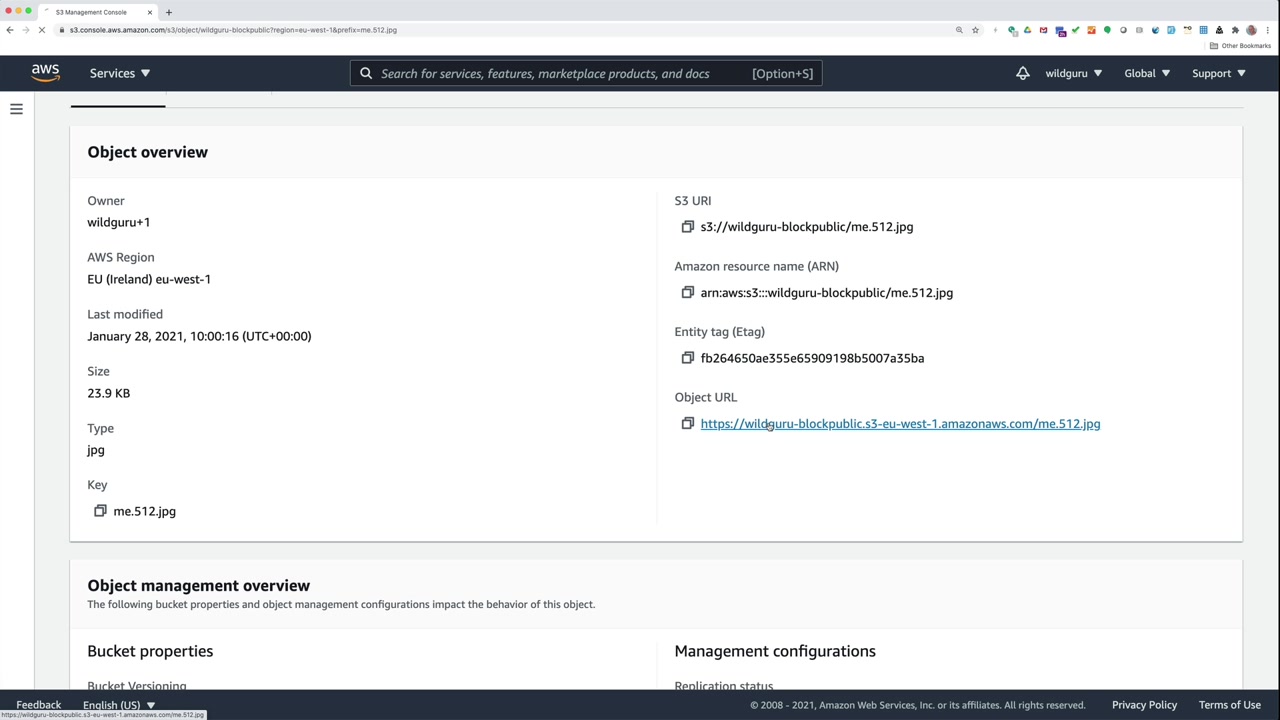Select the S3 URI text s3://wildguru-blockpublic/me.512.jpg
The width and height of the screenshot is (1280, 720).
click(x=807, y=227)
